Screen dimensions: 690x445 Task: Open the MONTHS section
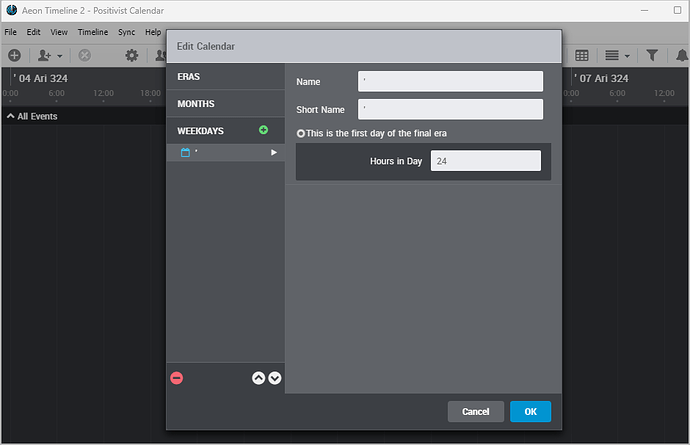pos(195,104)
